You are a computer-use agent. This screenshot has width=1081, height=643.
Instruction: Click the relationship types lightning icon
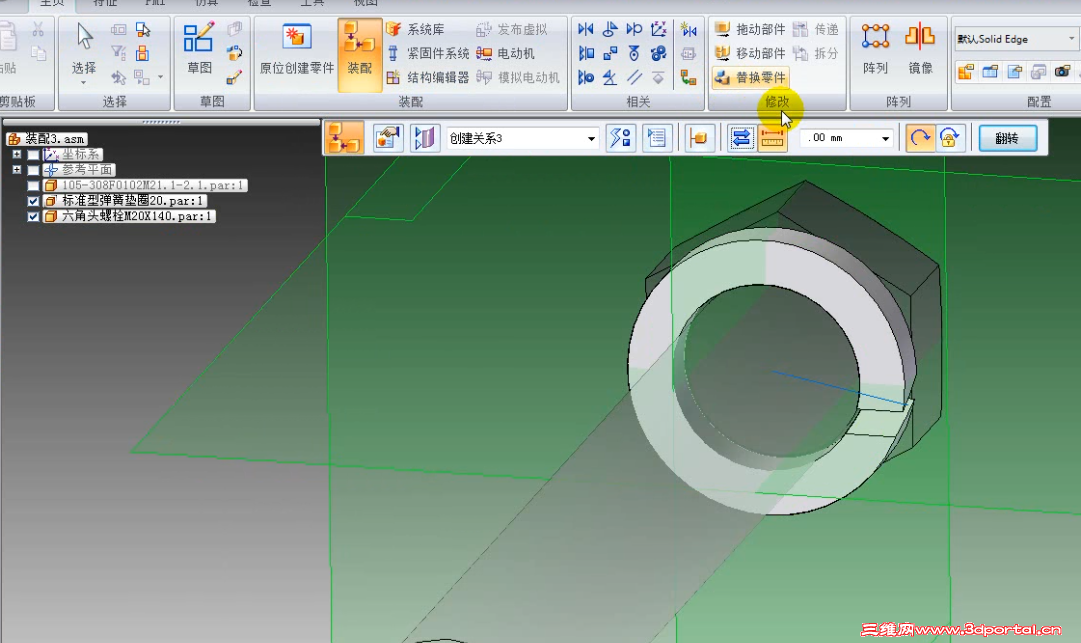click(619, 138)
